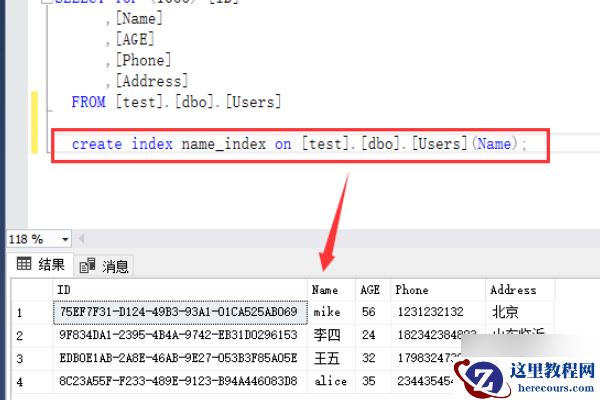Select the Name cell '李四'
600x400 pixels.
pyautogui.click(x=331, y=335)
